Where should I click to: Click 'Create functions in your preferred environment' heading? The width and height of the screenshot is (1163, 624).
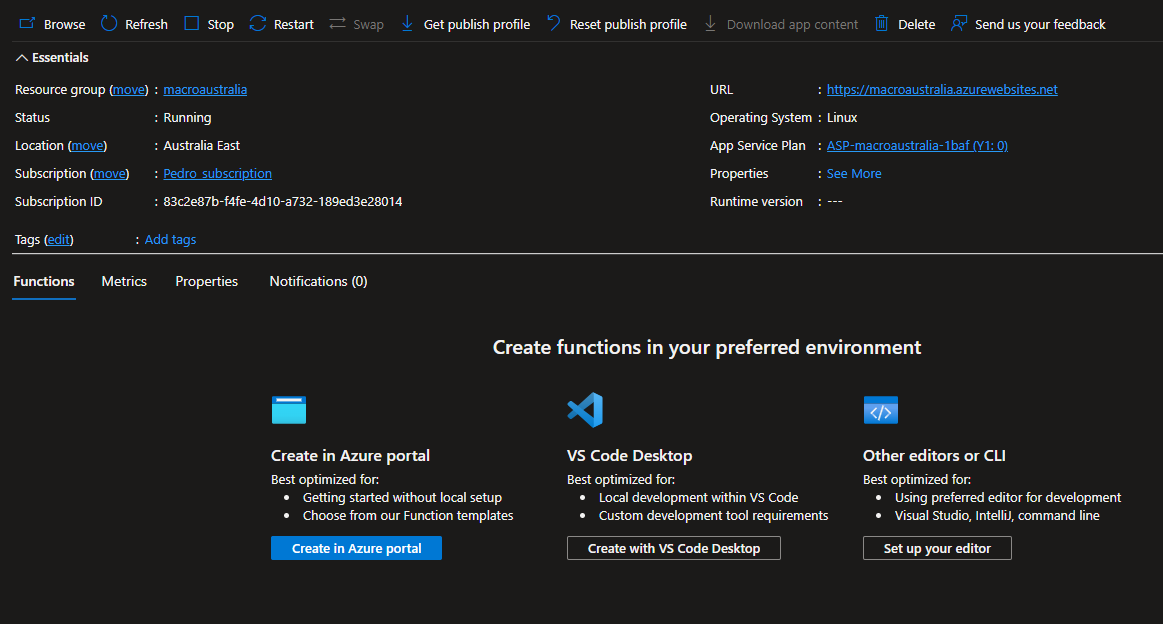[x=707, y=348]
